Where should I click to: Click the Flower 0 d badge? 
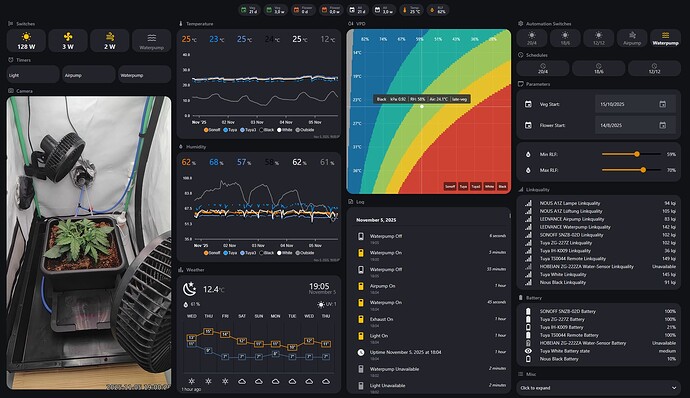302,10
